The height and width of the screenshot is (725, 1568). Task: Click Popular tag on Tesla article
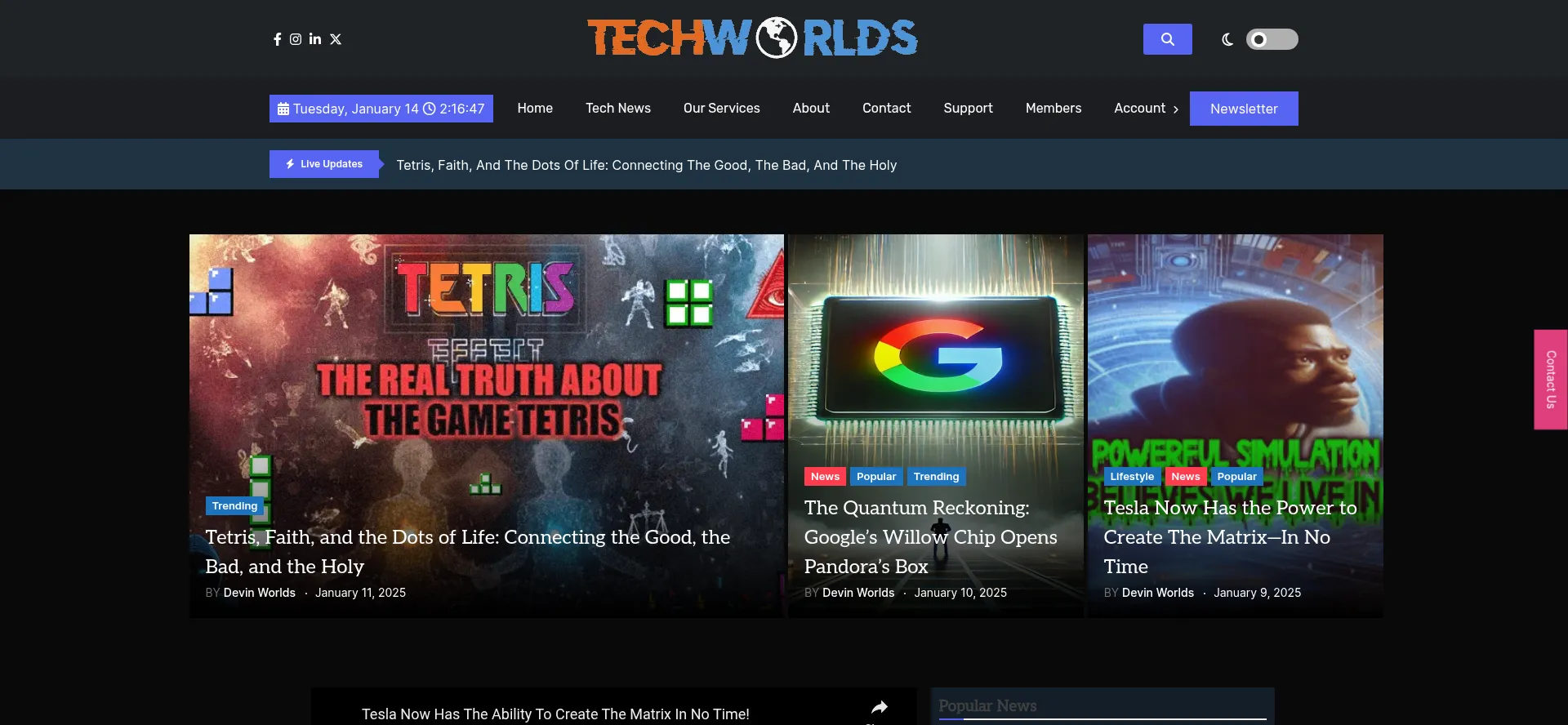[x=1236, y=477]
